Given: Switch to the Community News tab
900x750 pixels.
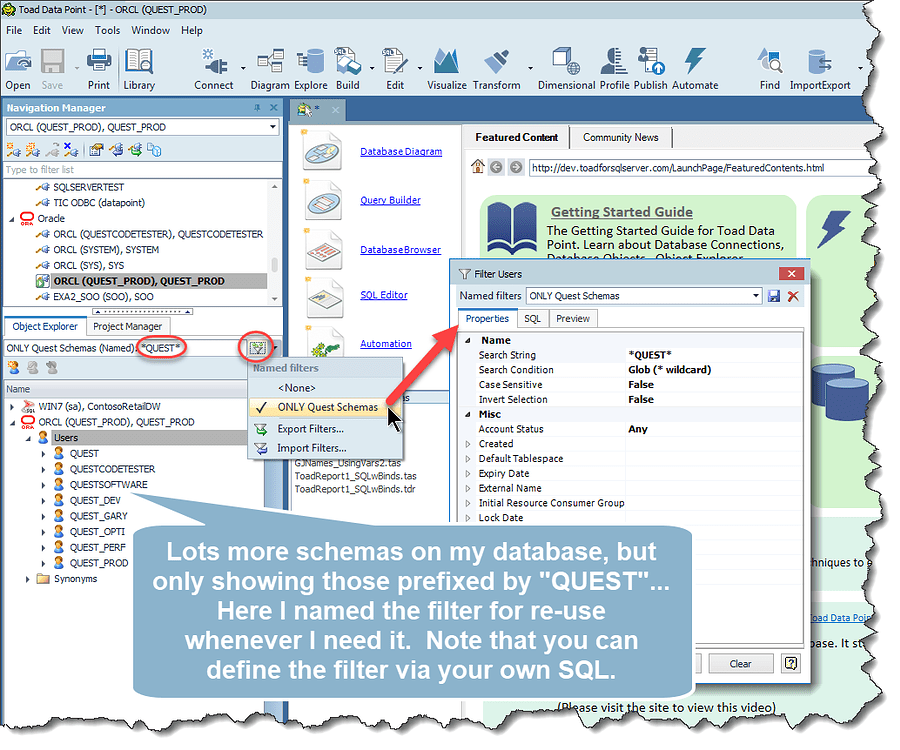Looking at the screenshot, I should (x=620, y=138).
